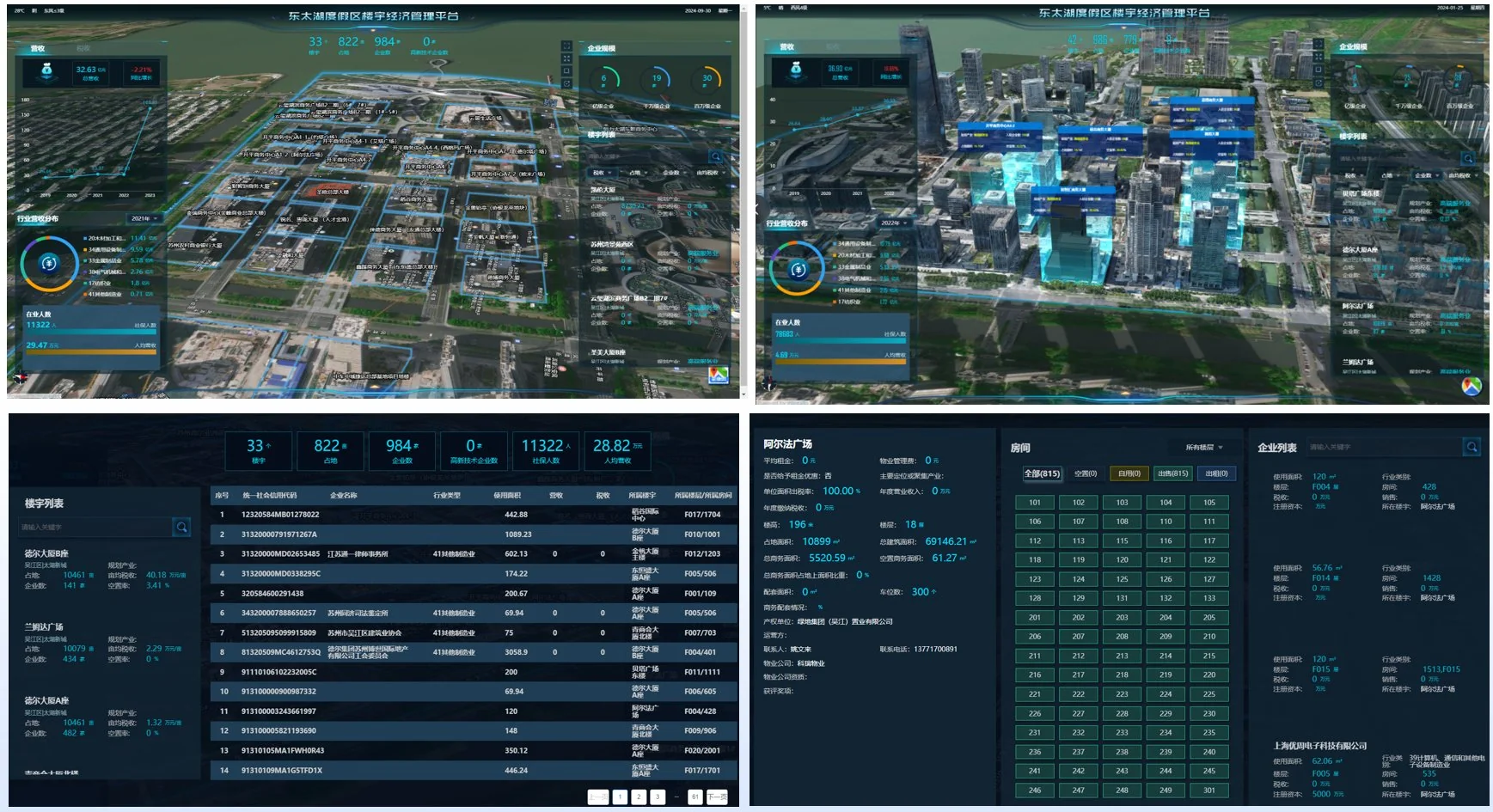
Task: Open 亩均税收 sort dropdown in aerial map 楼宇列表
Action: pos(710,173)
